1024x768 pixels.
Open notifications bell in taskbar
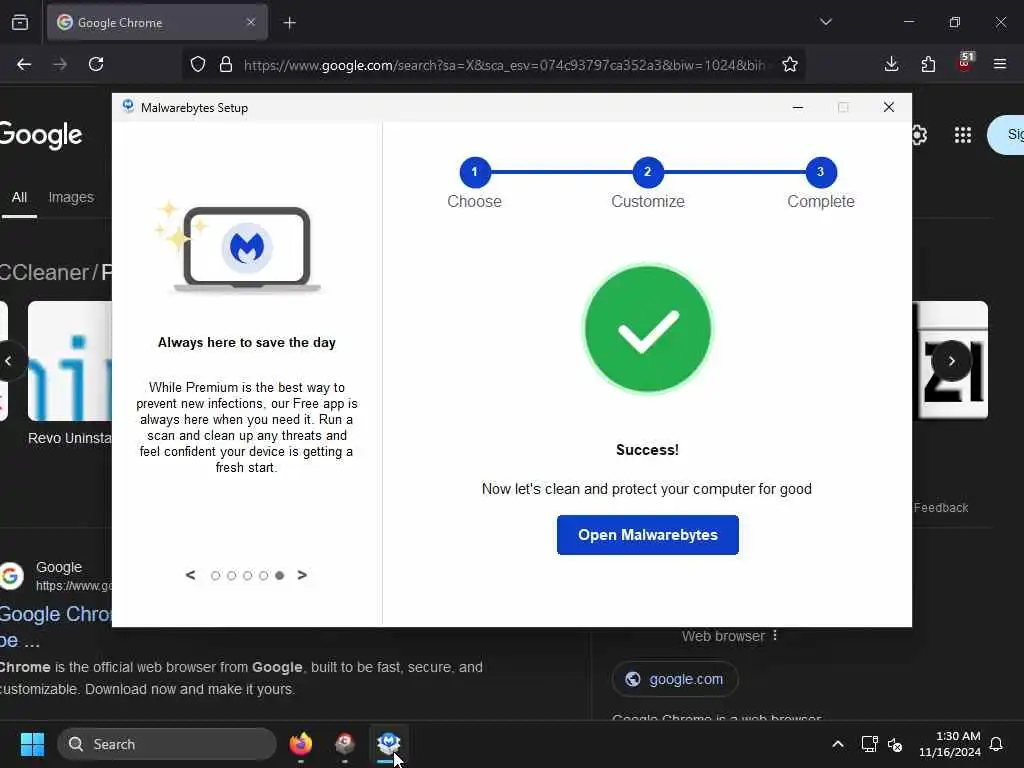click(997, 744)
